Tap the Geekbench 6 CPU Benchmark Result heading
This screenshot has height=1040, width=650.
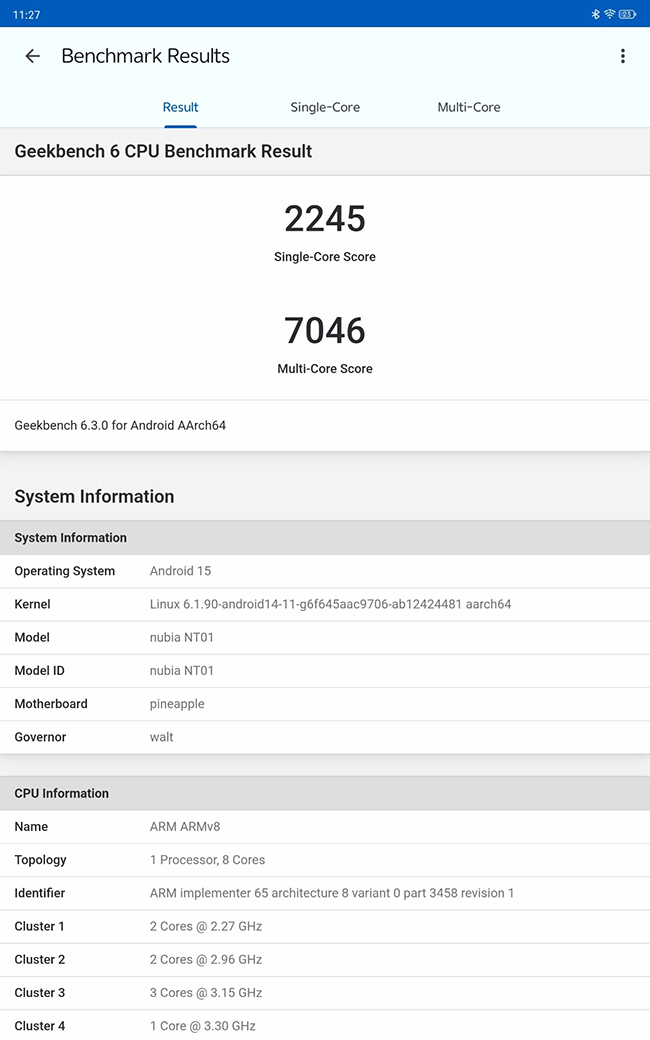[163, 151]
